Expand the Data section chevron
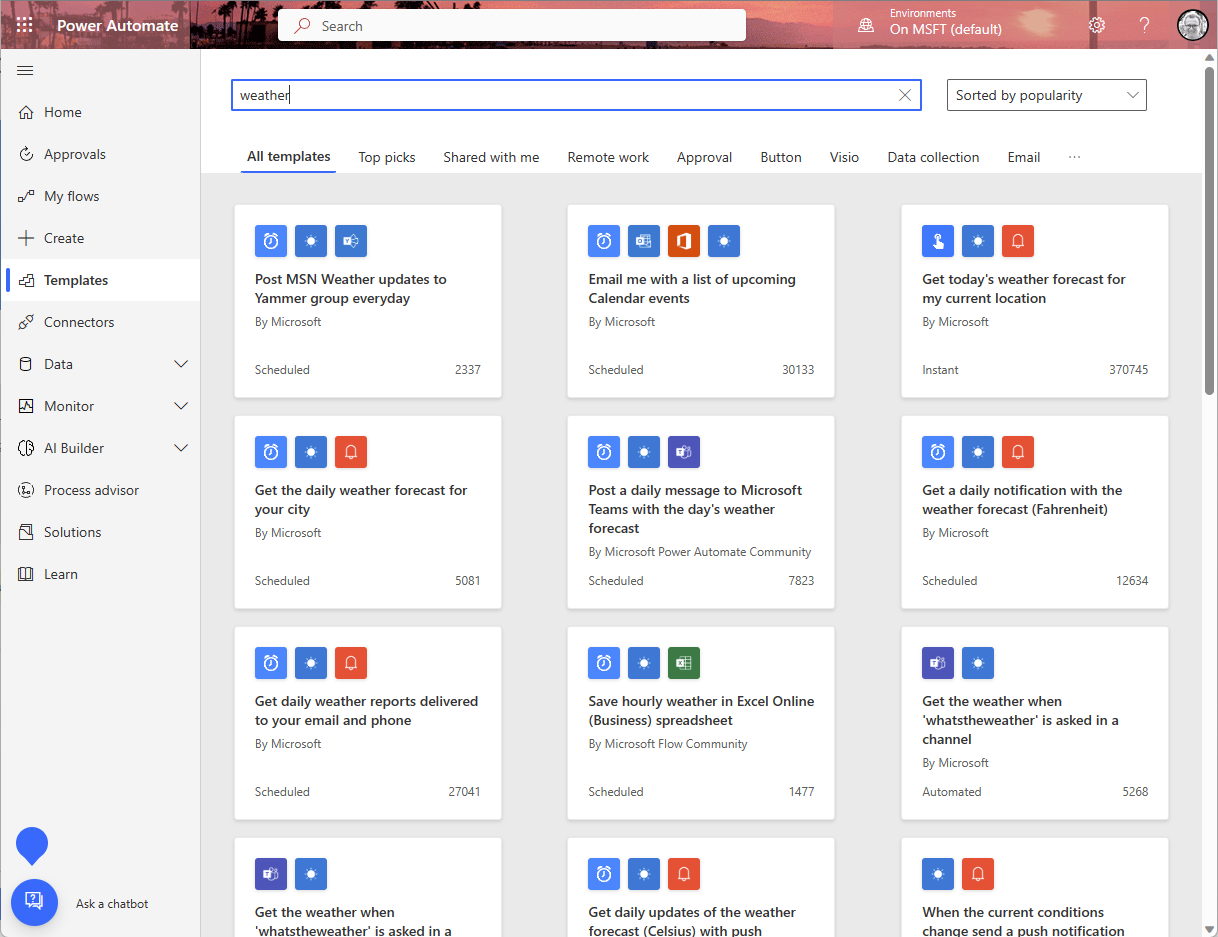This screenshot has height=937, width=1218. click(181, 364)
